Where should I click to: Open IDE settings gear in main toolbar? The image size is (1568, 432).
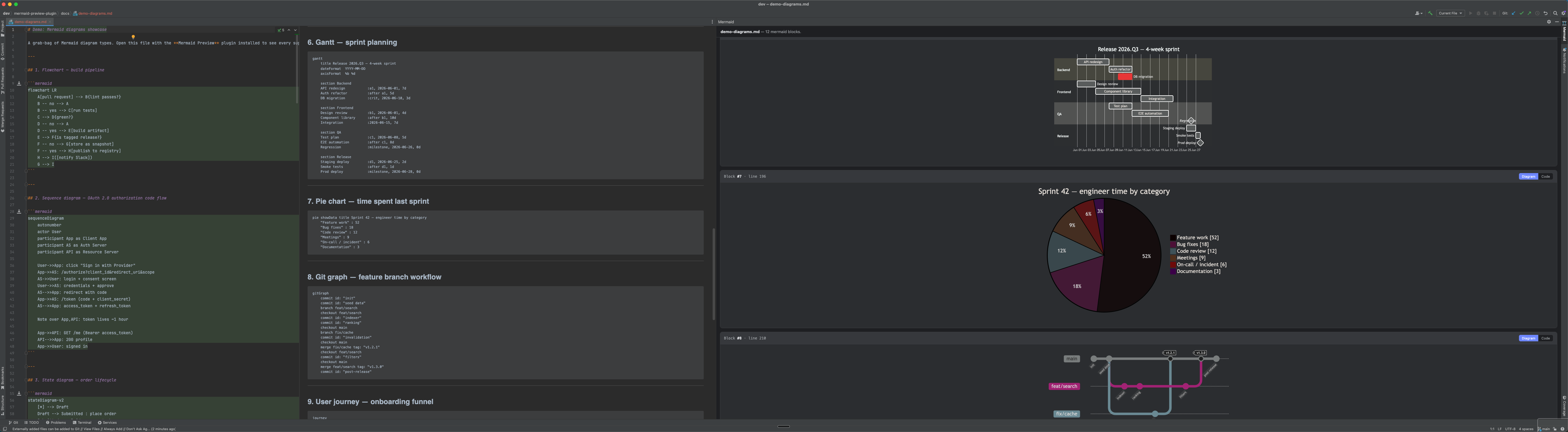(1563, 13)
